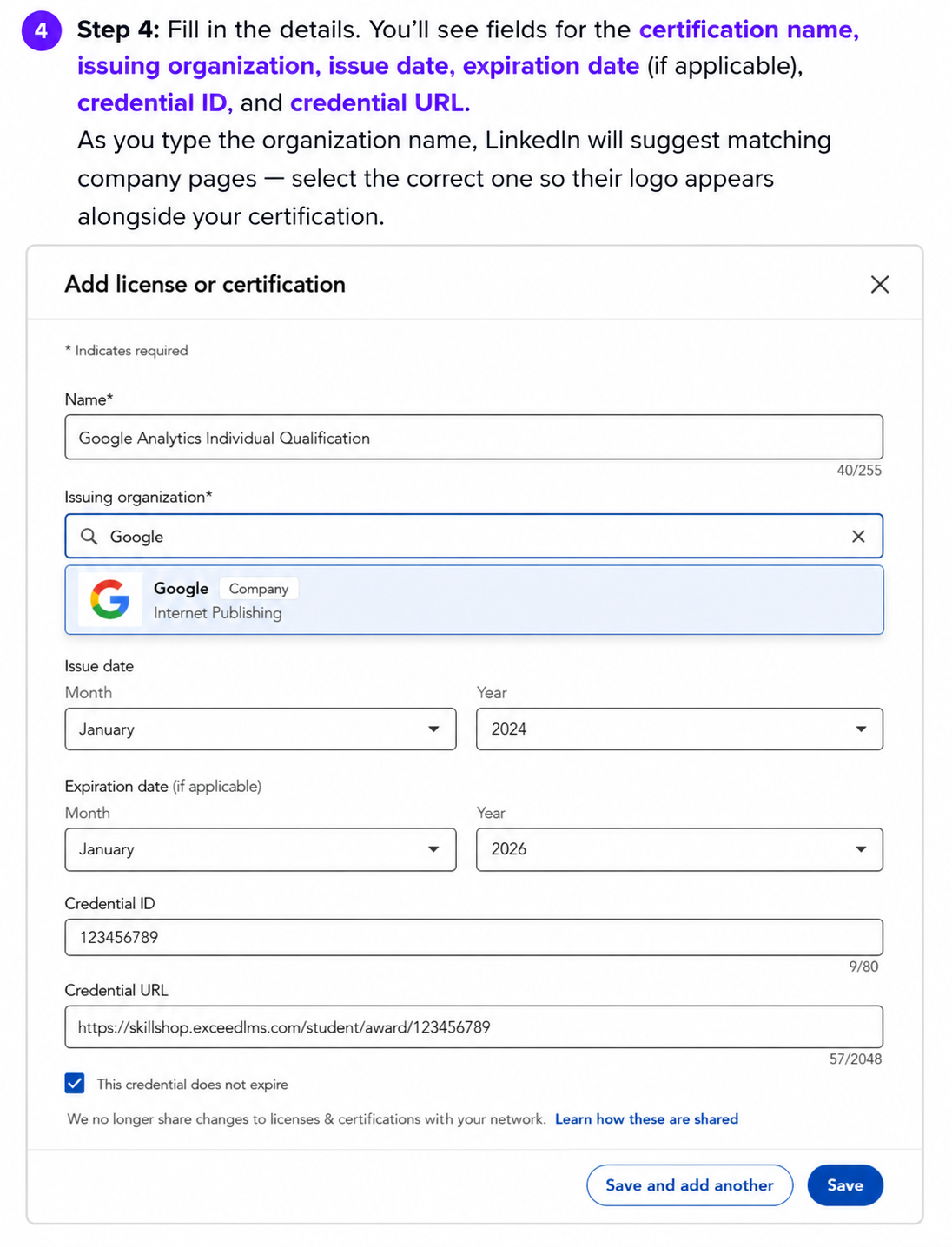This screenshot has height=1247, width=952.
Task: Select the Google company suggestion
Action: pyautogui.click(x=474, y=600)
